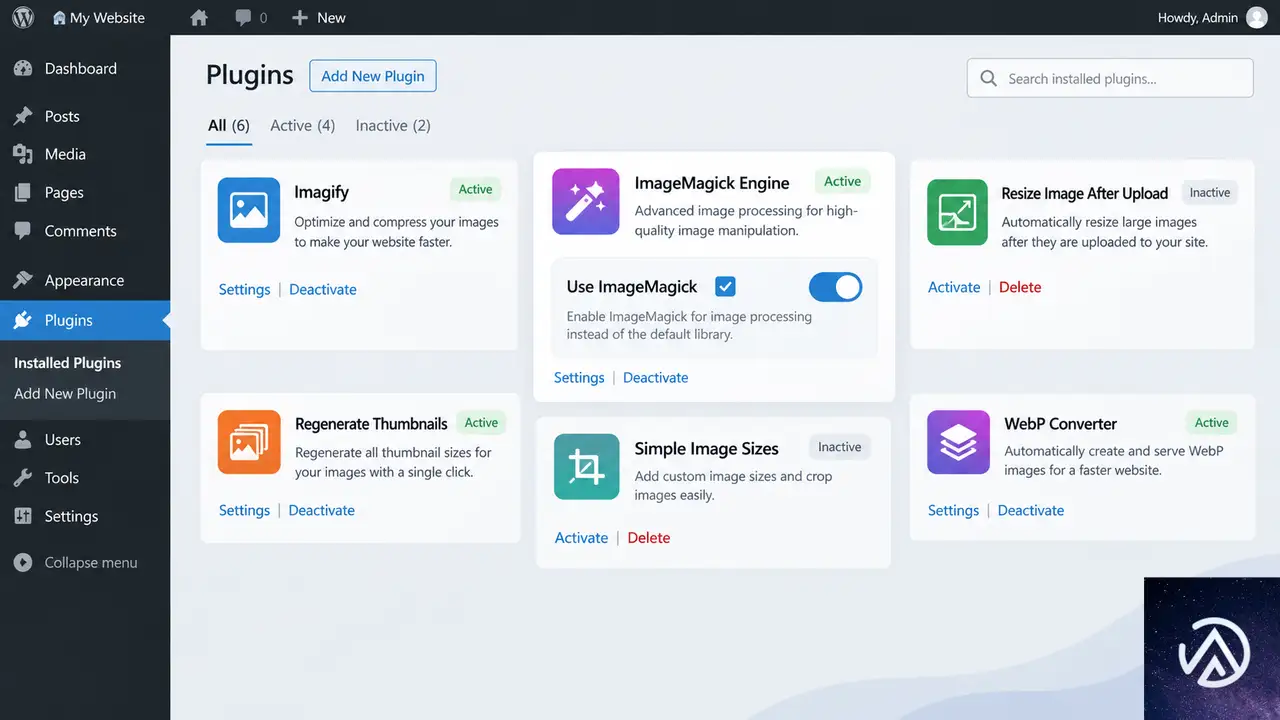The width and height of the screenshot is (1280, 720).
Task: Switch to the Active (4) tab
Action: (x=303, y=126)
